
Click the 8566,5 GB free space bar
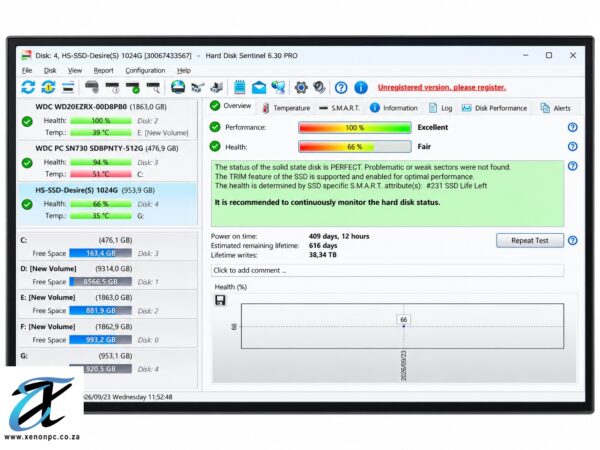pos(101,282)
